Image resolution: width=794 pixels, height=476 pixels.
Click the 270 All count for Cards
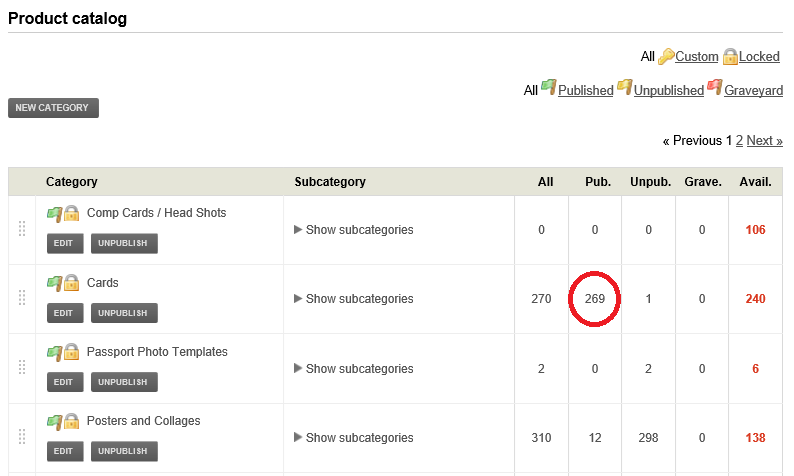point(541,299)
